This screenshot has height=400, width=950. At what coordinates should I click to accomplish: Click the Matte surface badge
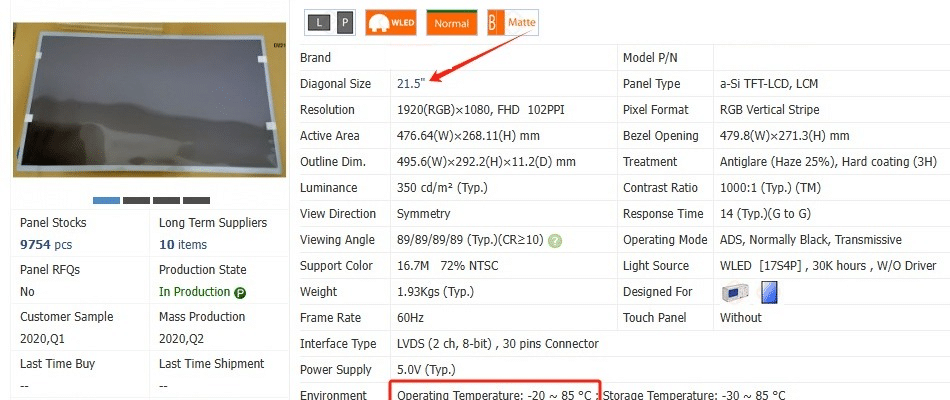[513, 23]
